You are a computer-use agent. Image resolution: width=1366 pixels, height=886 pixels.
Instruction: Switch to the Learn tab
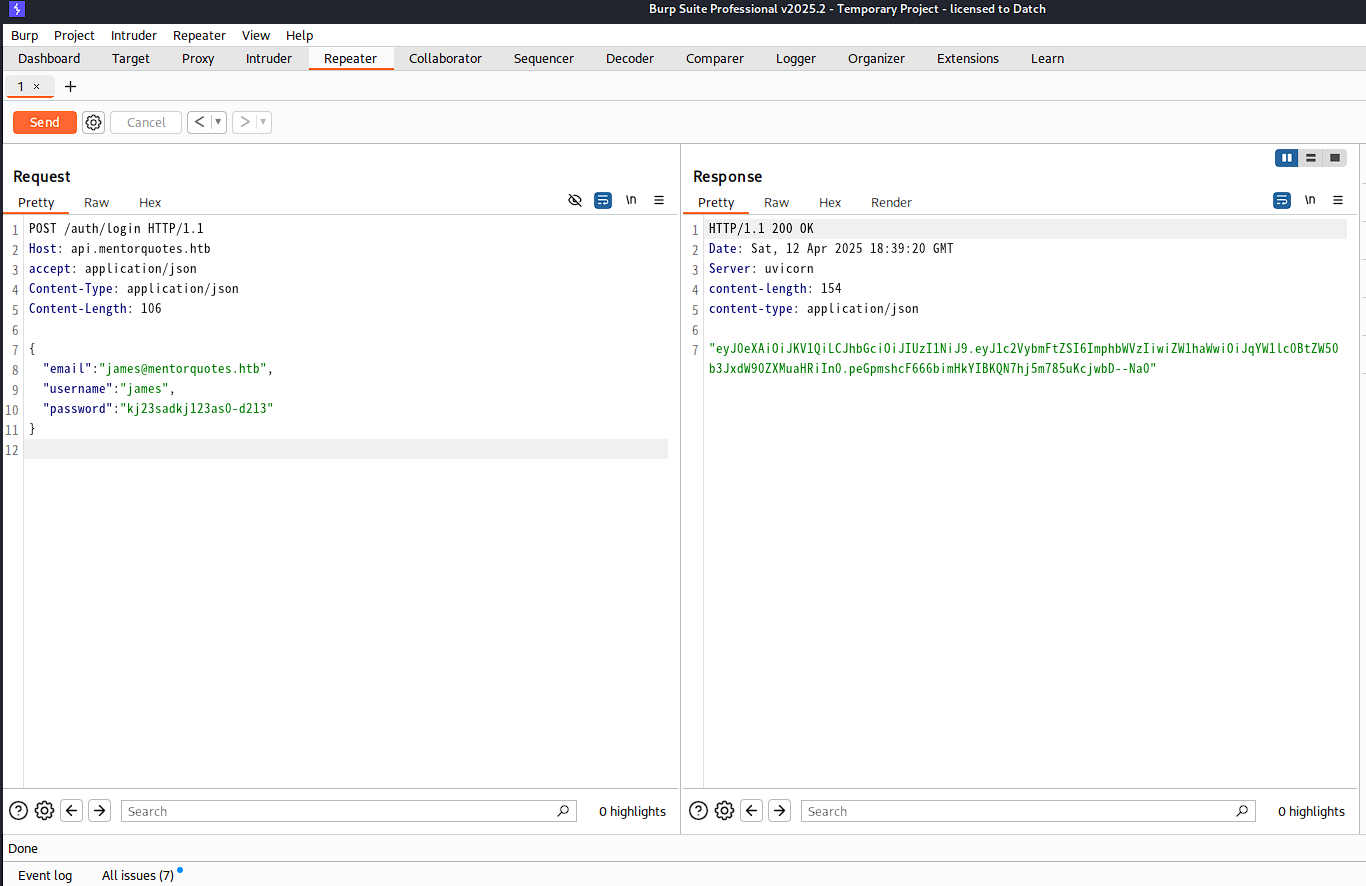[1047, 58]
